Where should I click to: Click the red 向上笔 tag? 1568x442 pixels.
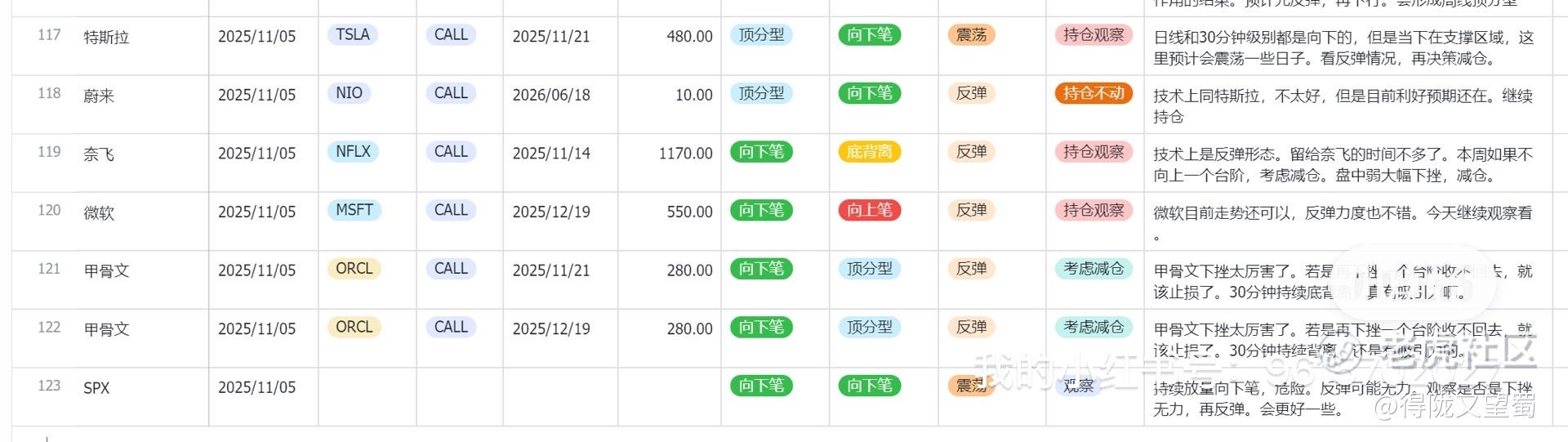[869, 210]
